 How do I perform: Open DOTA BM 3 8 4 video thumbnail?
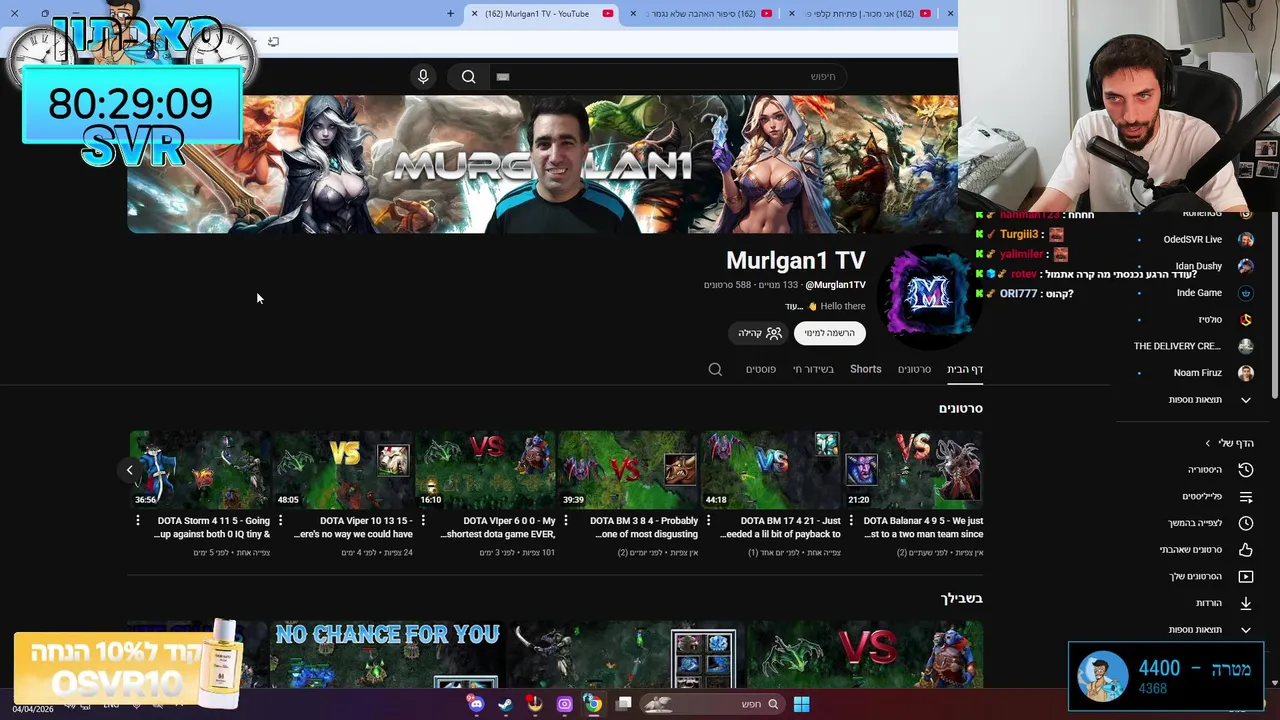click(x=628, y=468)
